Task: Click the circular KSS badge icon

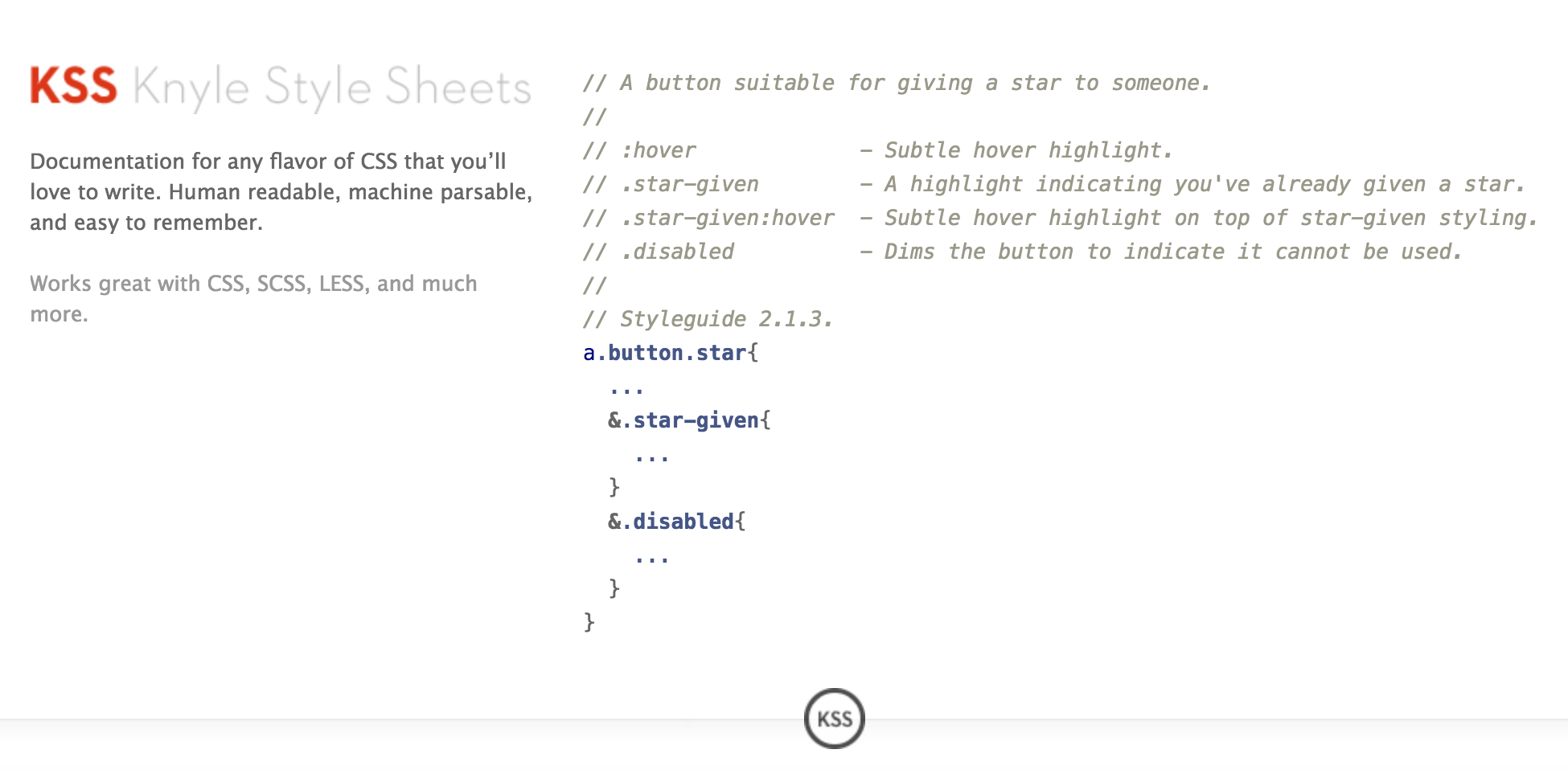Action: click(834, 719)
